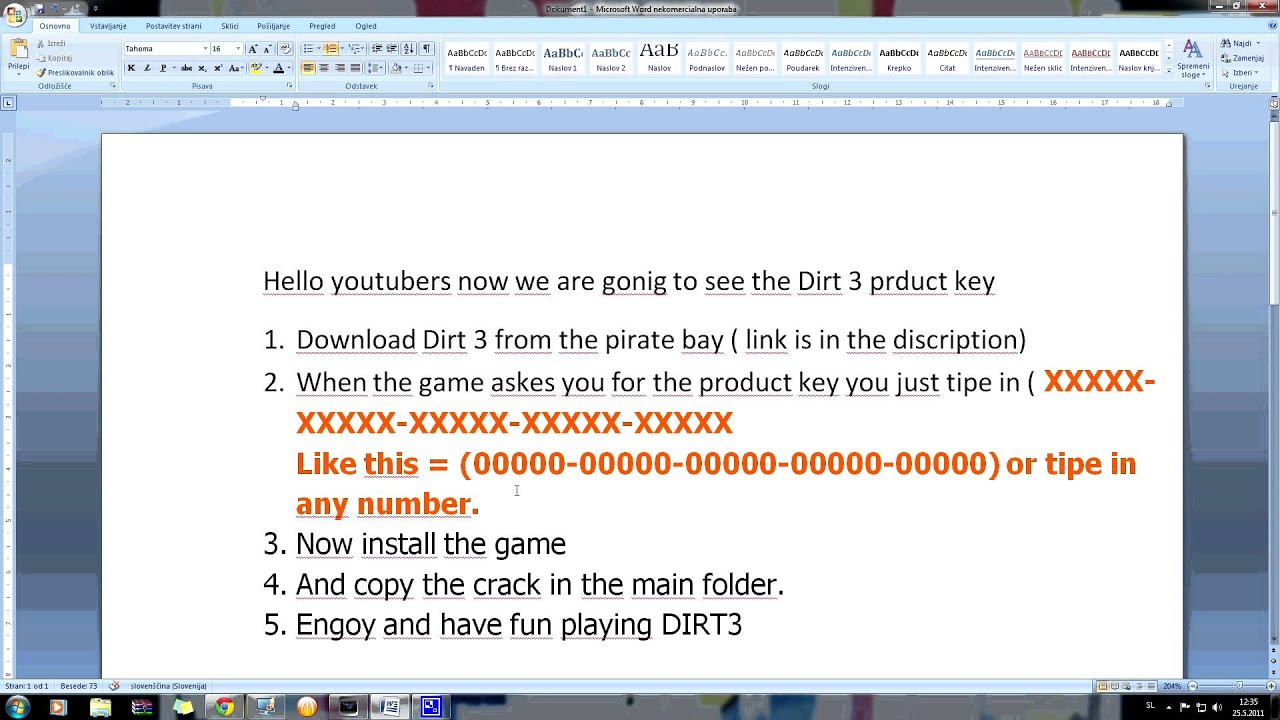This screenshot has width=1280, height=720.
Task: Open Spremeni sloge styles menu
Action: (x=1193, y=59)
